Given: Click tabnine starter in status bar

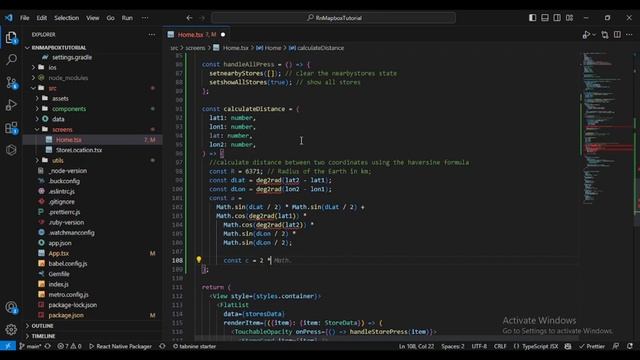Looking at the screenshot, I should (194, 346).
